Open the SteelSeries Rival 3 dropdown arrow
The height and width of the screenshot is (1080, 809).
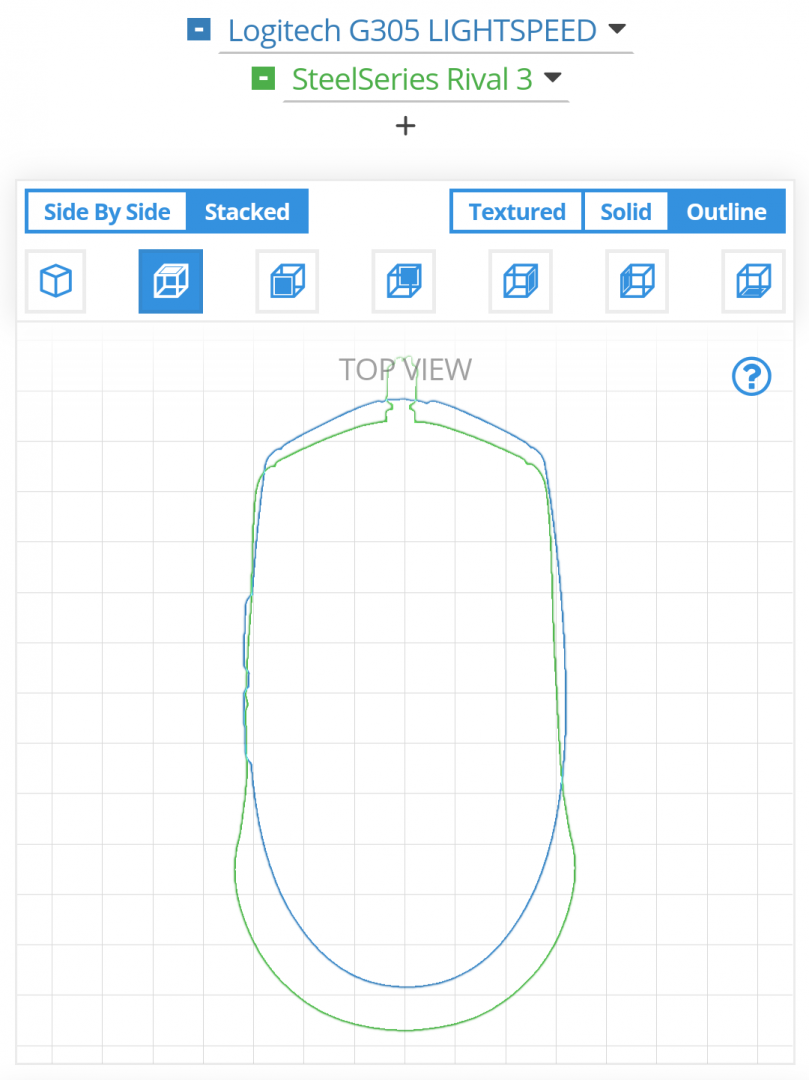point(552,77)
